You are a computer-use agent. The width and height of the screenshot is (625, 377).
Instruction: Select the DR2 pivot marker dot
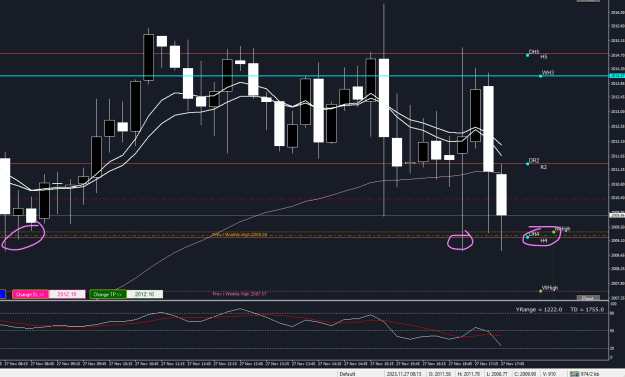527,164
